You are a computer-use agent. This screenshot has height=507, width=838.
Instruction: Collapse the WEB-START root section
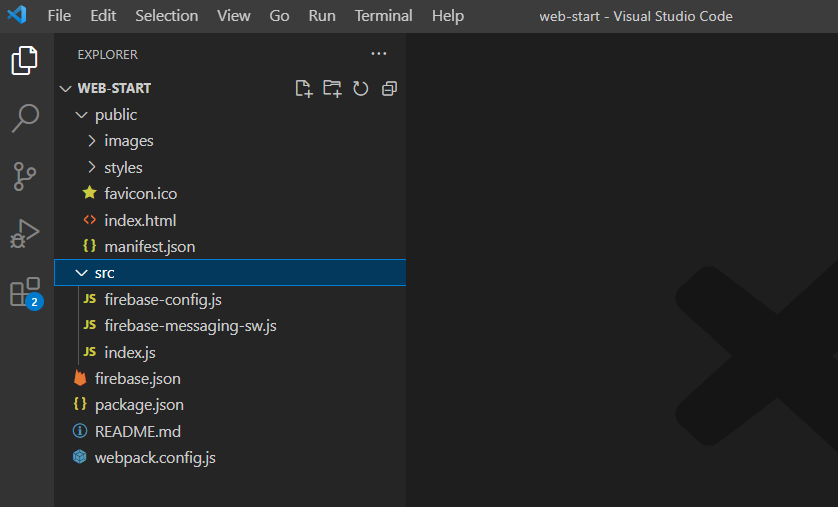(65, 89)
